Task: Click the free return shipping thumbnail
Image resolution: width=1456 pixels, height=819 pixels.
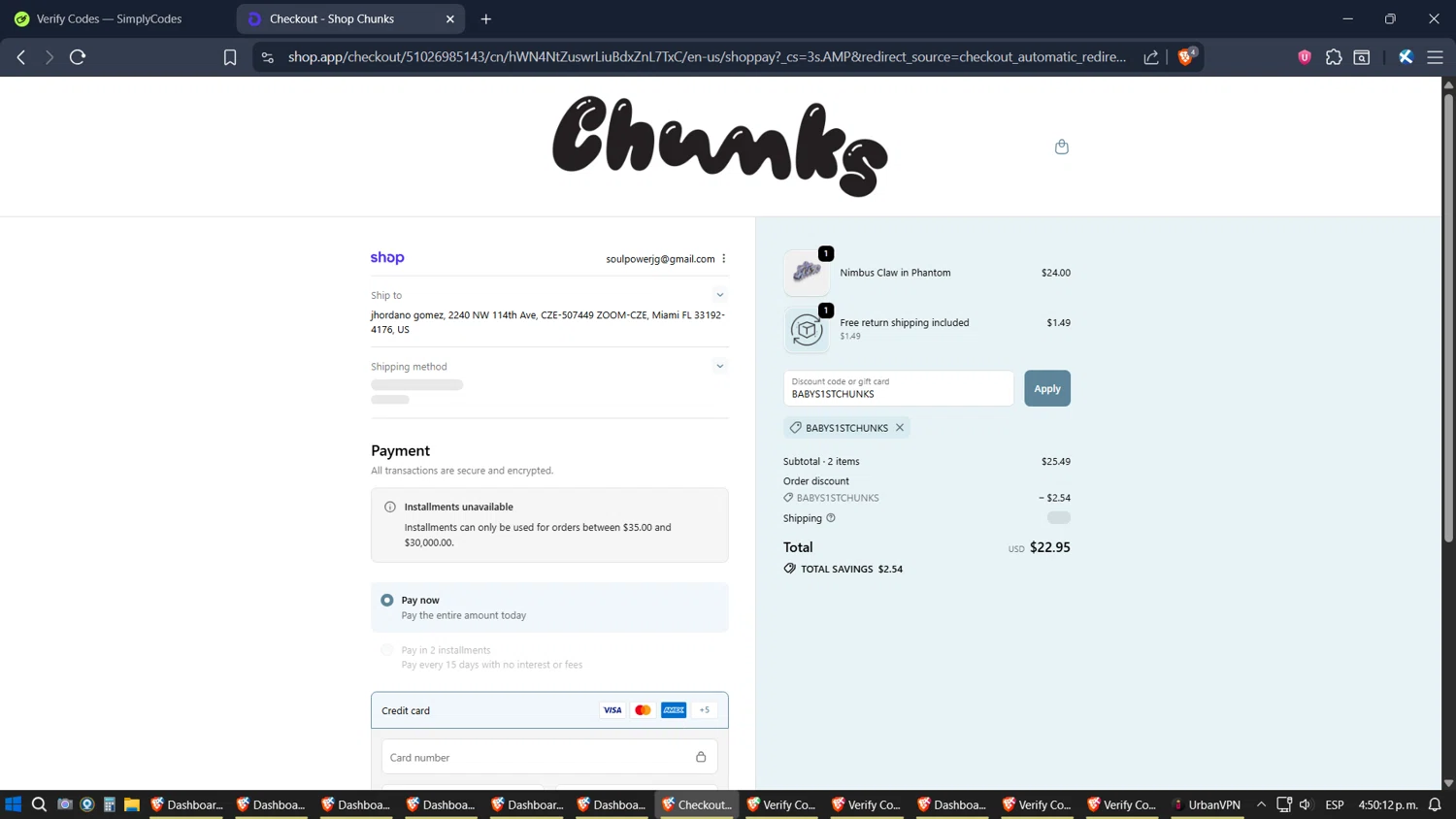Action: click(807, 330)
